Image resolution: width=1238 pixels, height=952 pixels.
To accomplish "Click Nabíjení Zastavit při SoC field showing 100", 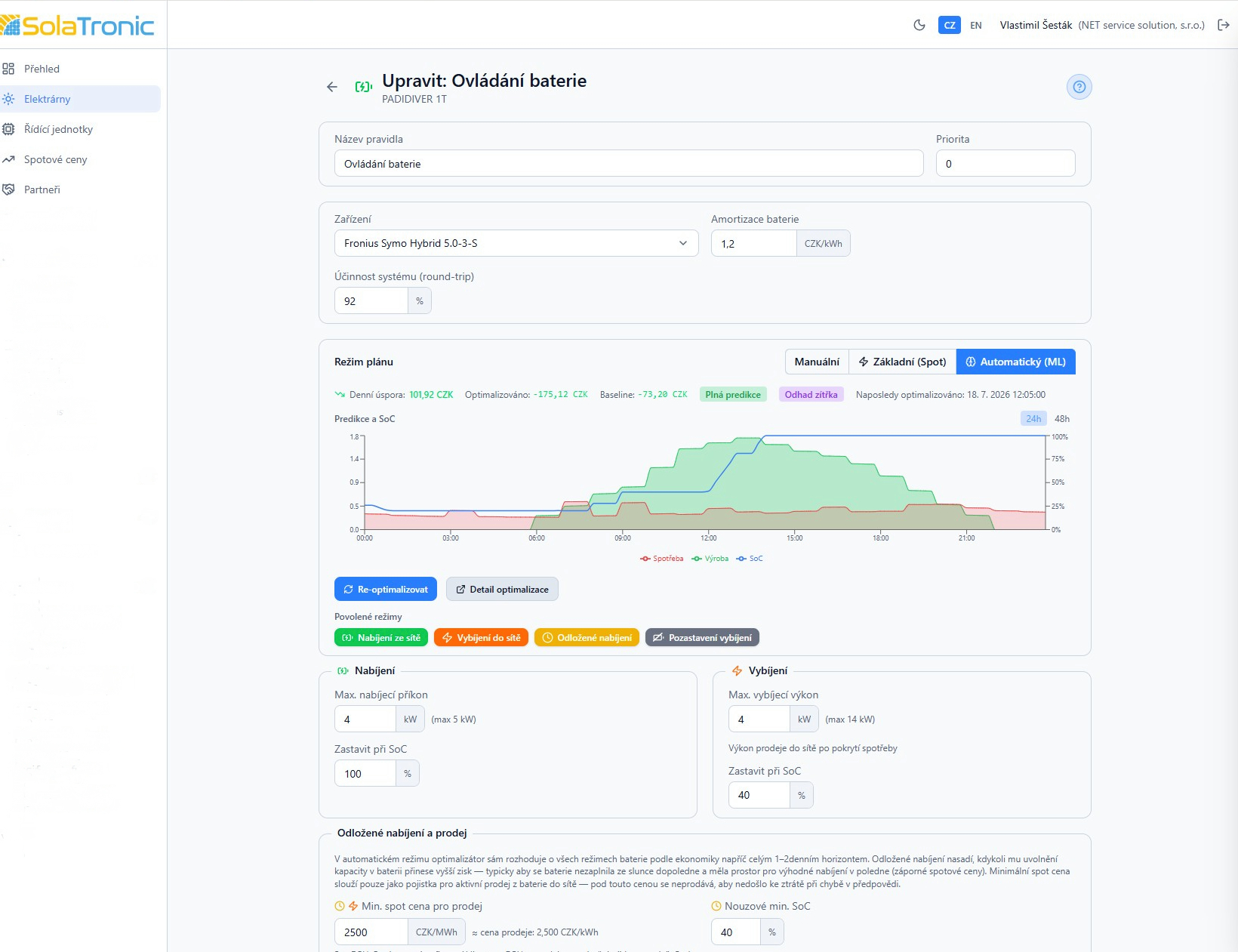I will tap(365, 773).
